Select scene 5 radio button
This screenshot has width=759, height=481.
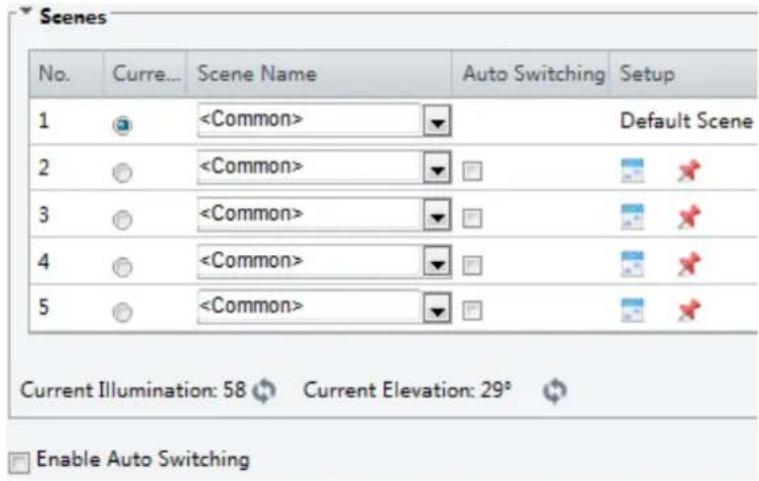click(122, 312)
